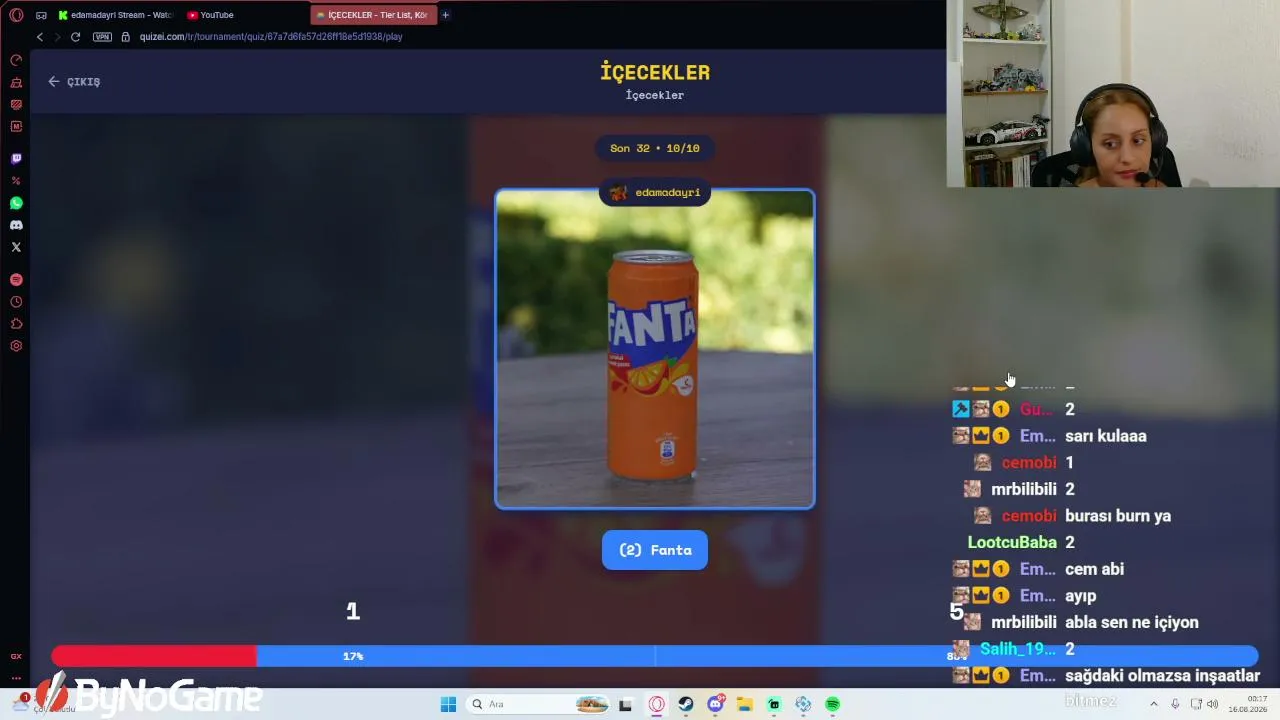The image size is (1280, 720).
Task: Click cemobi's username above mrbilibili's '2' message
Action: [x=1029, y=462]
